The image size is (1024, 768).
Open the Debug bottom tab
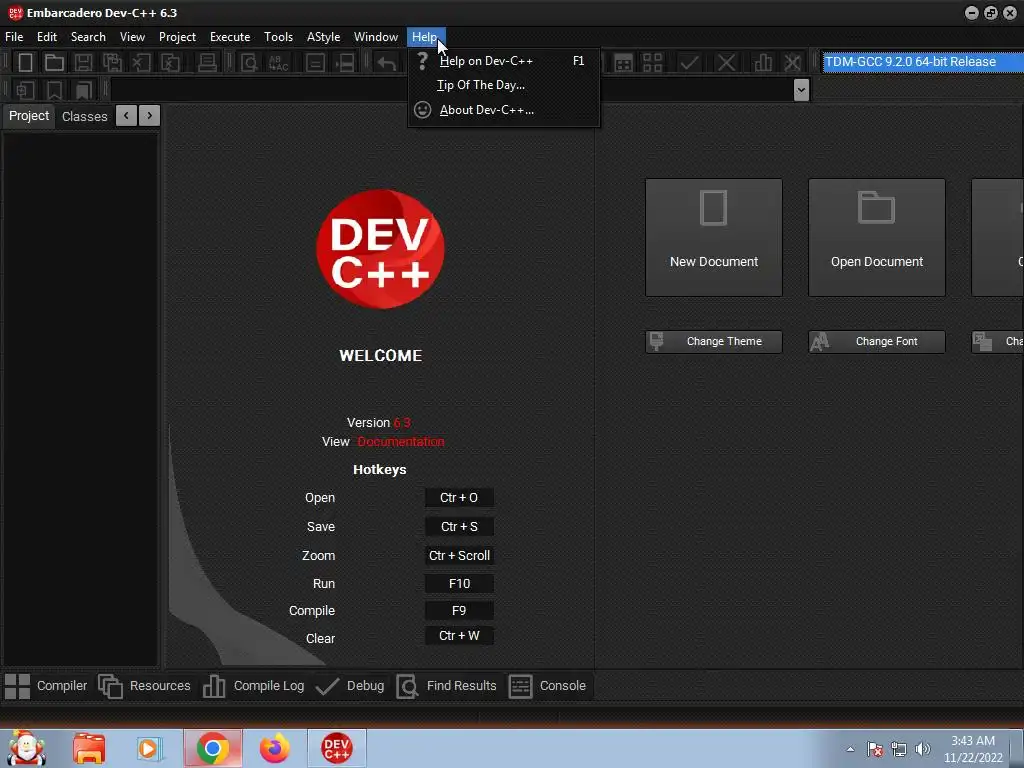(350, 686)
